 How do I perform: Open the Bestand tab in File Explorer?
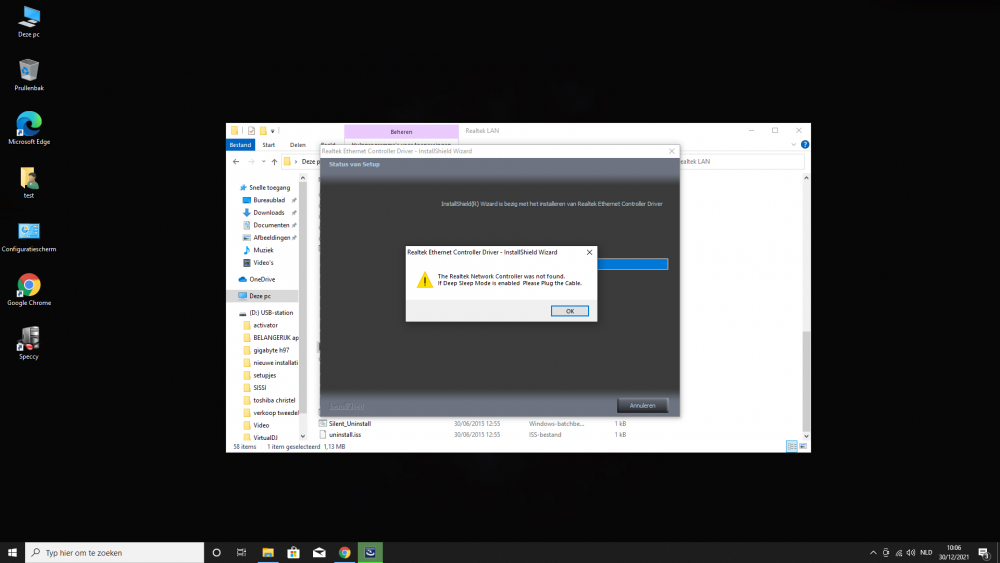coord(240,145)
